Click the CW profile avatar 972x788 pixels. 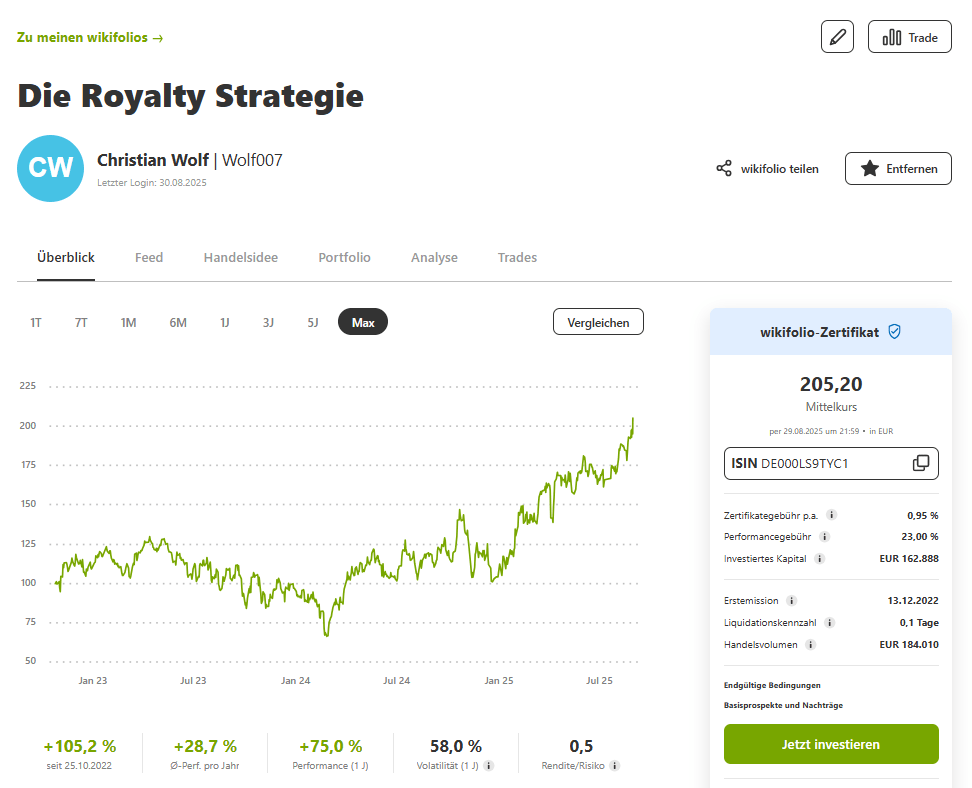click(x=51, y=168)
